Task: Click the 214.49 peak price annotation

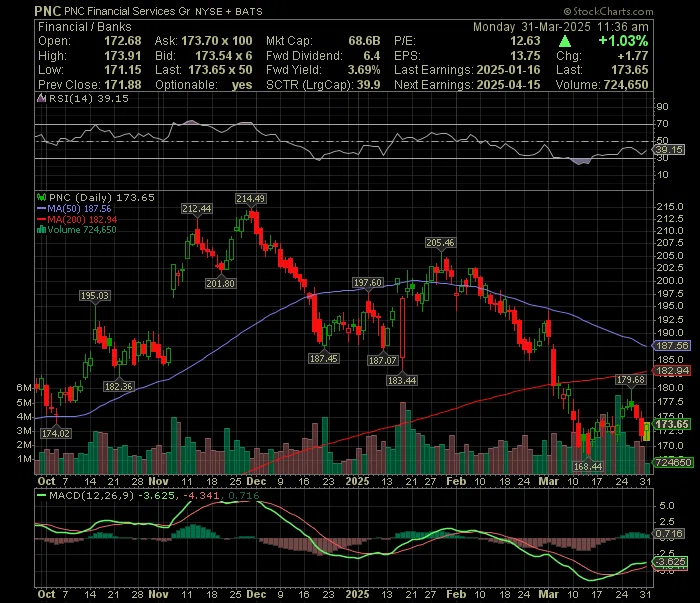Action: tap(250, 199)
